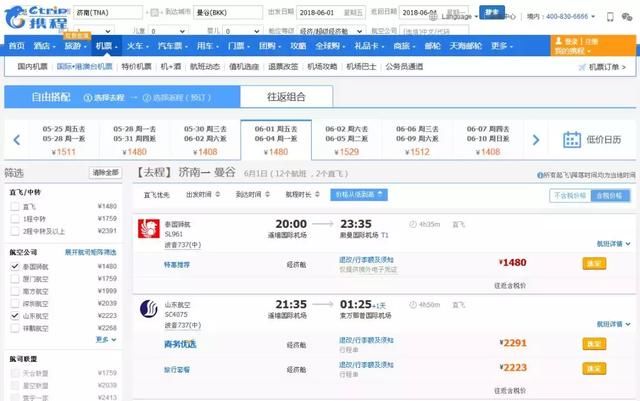Uncheck the 山东航空 airline checkbox
The height and width of the screenshot is (401, 640).
click(x=15, y=315)
